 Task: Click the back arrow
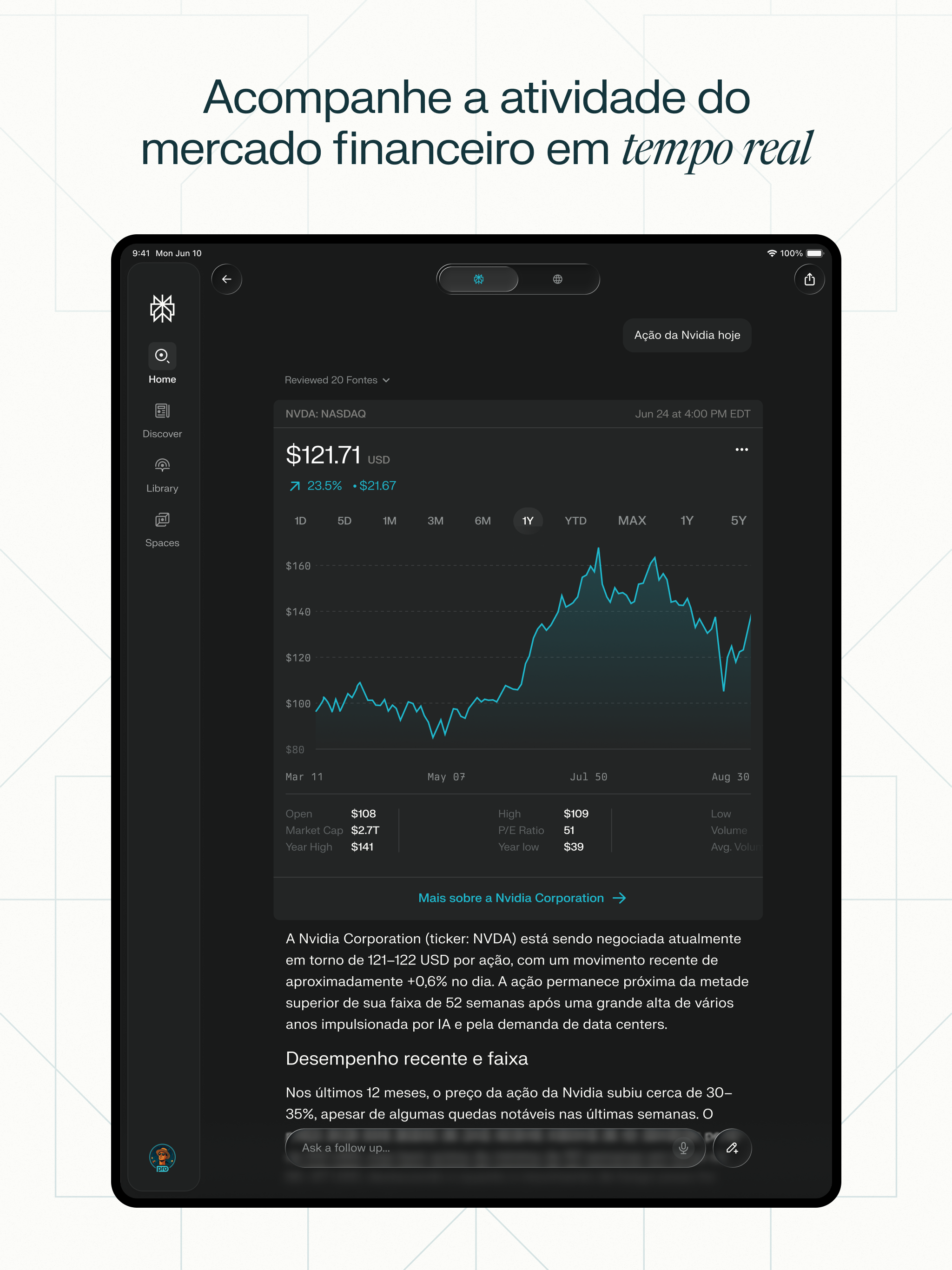[x=226, y=279]
